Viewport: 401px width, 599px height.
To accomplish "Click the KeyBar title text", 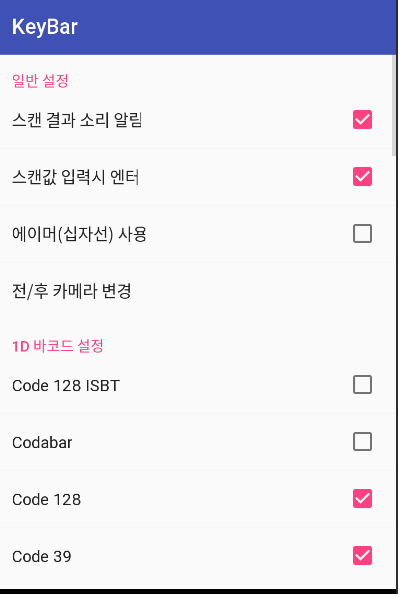I will pos(45,27).
